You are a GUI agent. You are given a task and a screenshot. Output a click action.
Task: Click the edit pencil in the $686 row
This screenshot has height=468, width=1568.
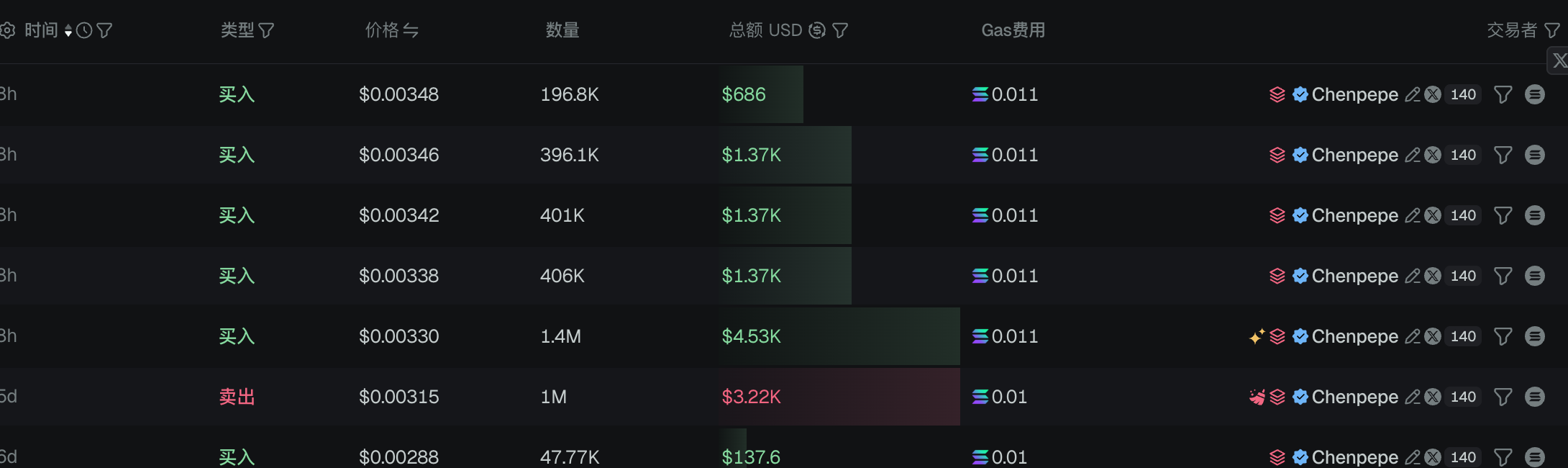point(1413,94)
